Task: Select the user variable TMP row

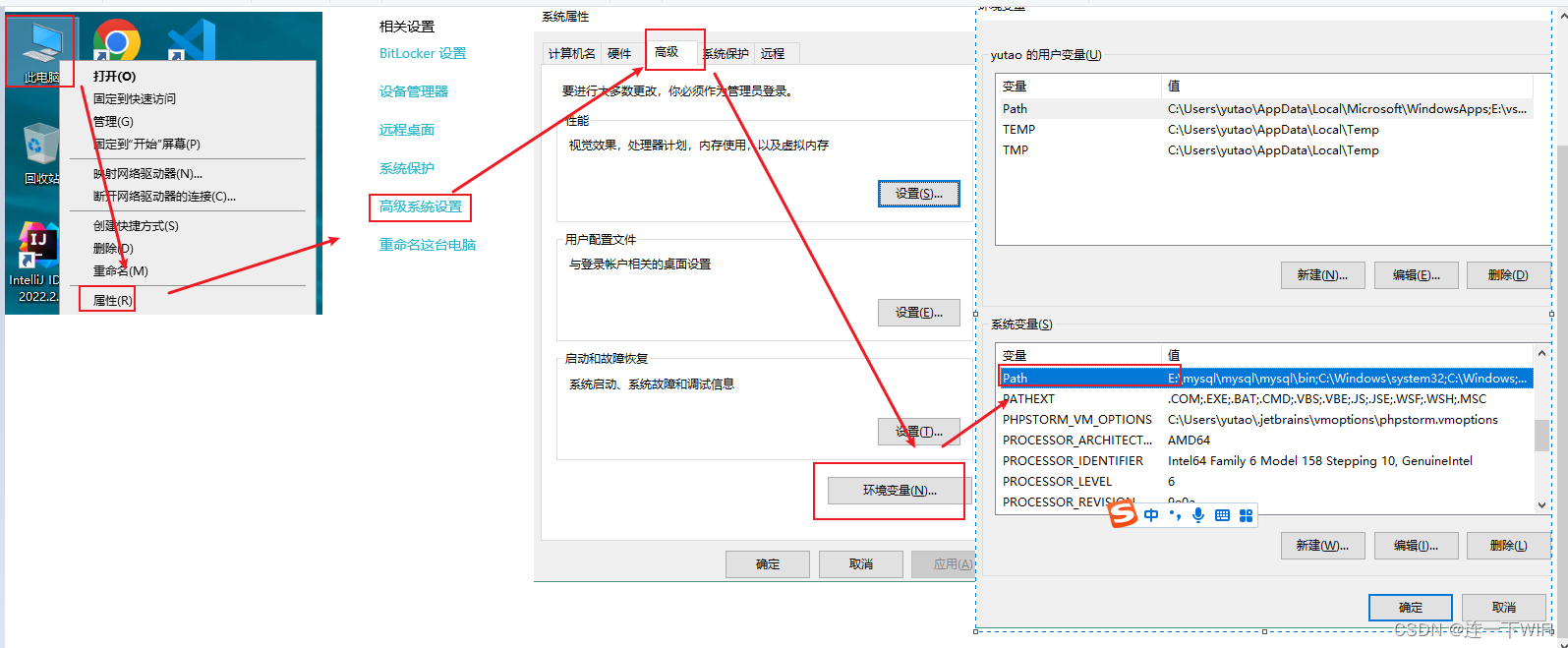Action: pyautogui.click(x=1265, y=150)
